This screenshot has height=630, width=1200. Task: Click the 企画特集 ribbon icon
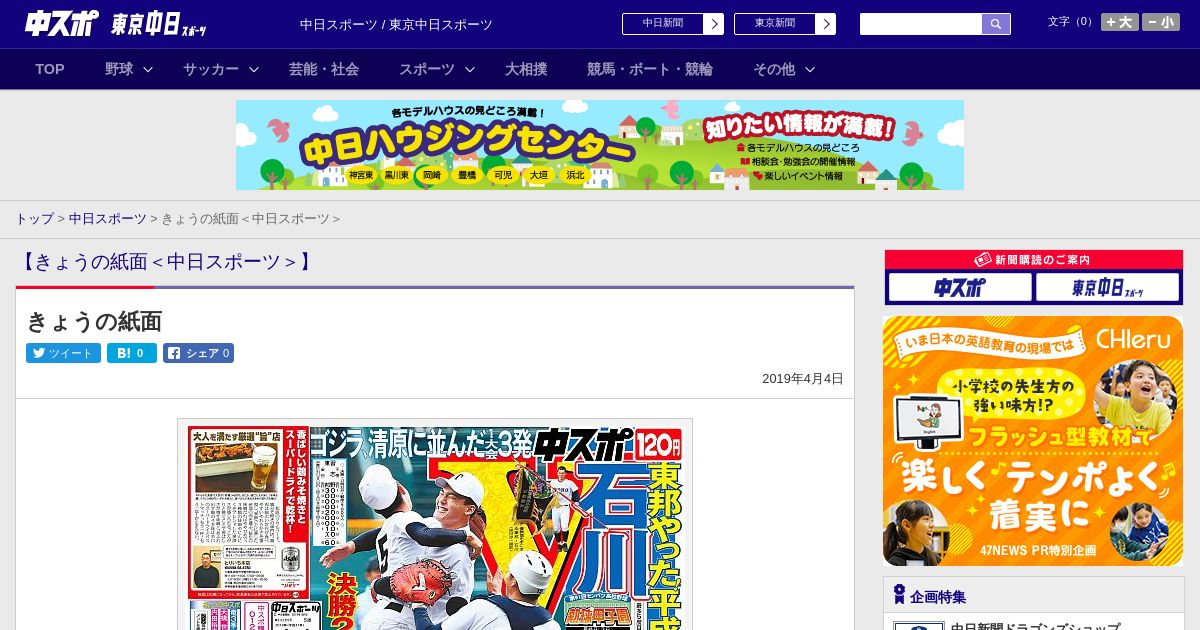(899, 595)
